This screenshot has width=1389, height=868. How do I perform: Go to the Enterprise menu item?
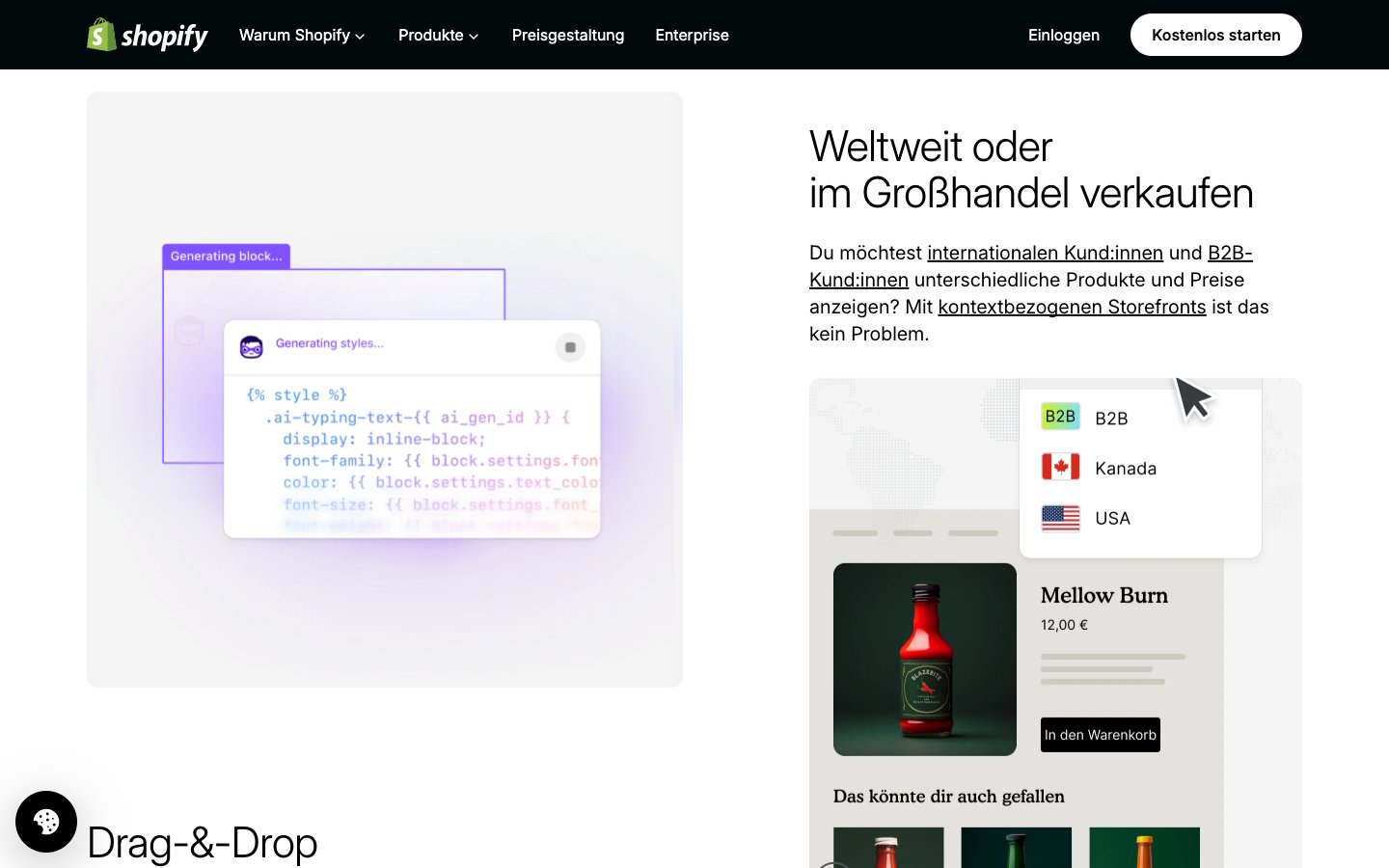[x=692, y=35]
